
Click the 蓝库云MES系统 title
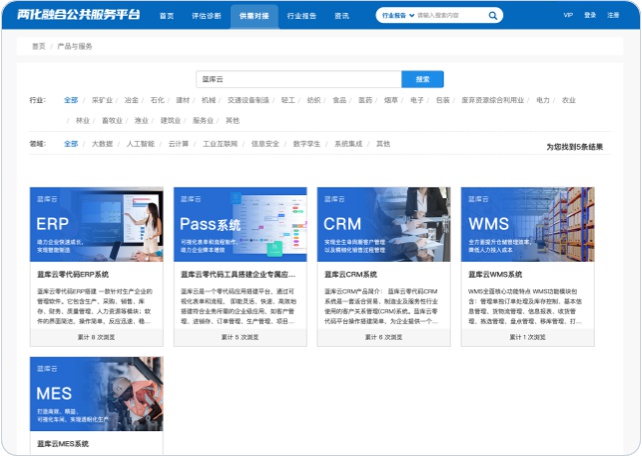pyautogui.click(x=63, y=443)
